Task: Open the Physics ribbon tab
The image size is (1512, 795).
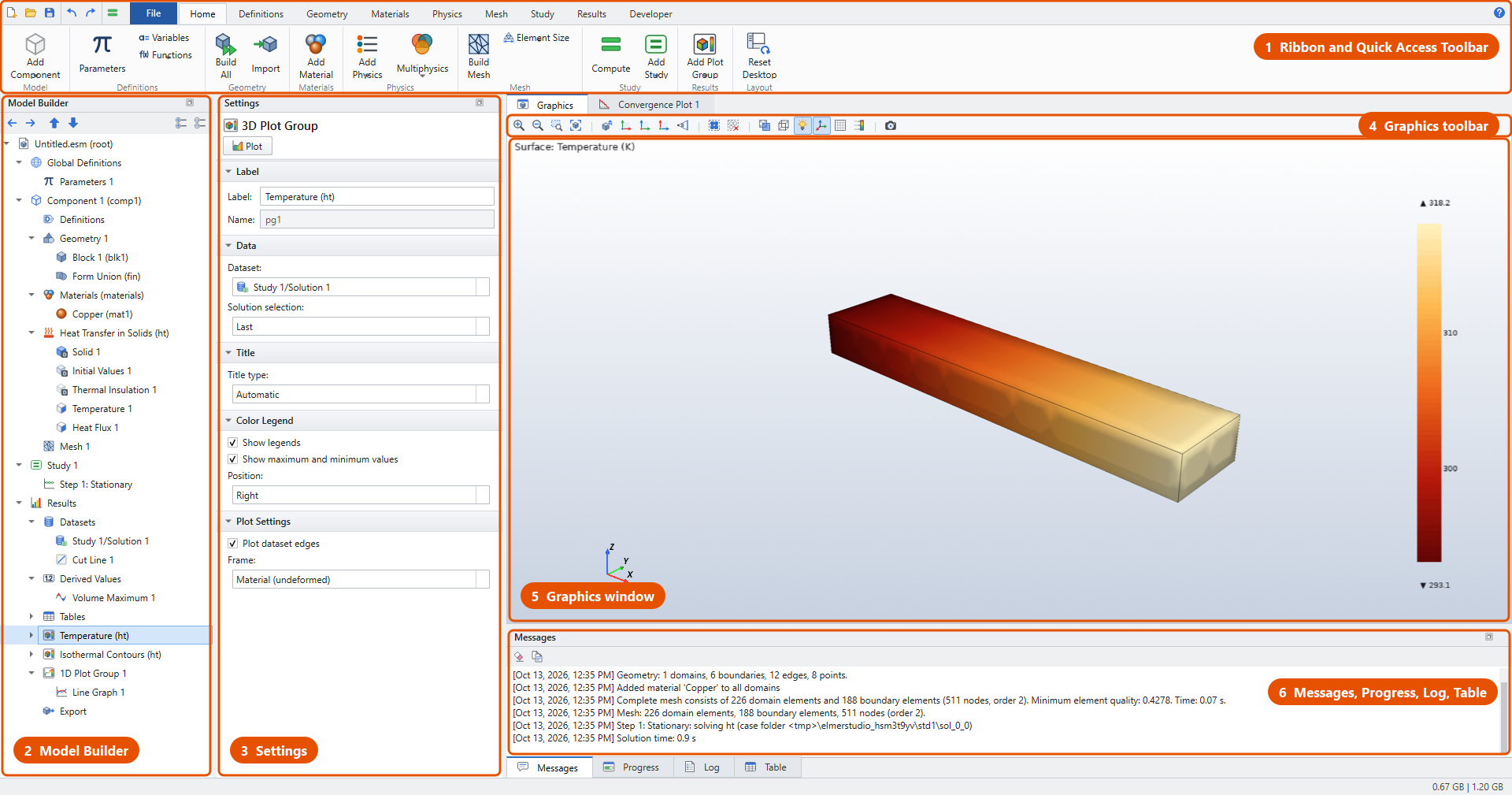Action: (x=447, y=14)
